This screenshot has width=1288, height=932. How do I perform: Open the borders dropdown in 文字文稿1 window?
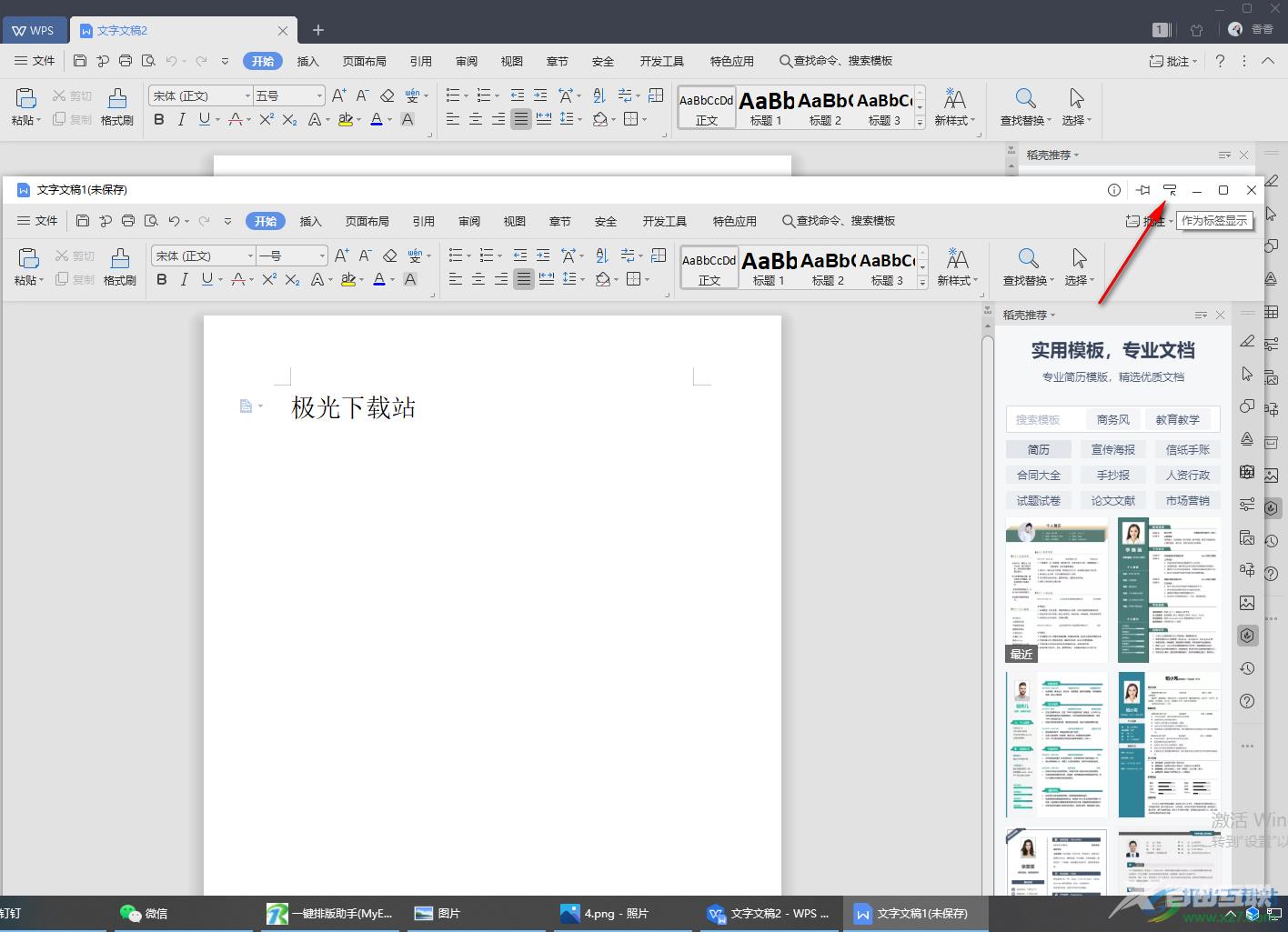coord(647,280)
